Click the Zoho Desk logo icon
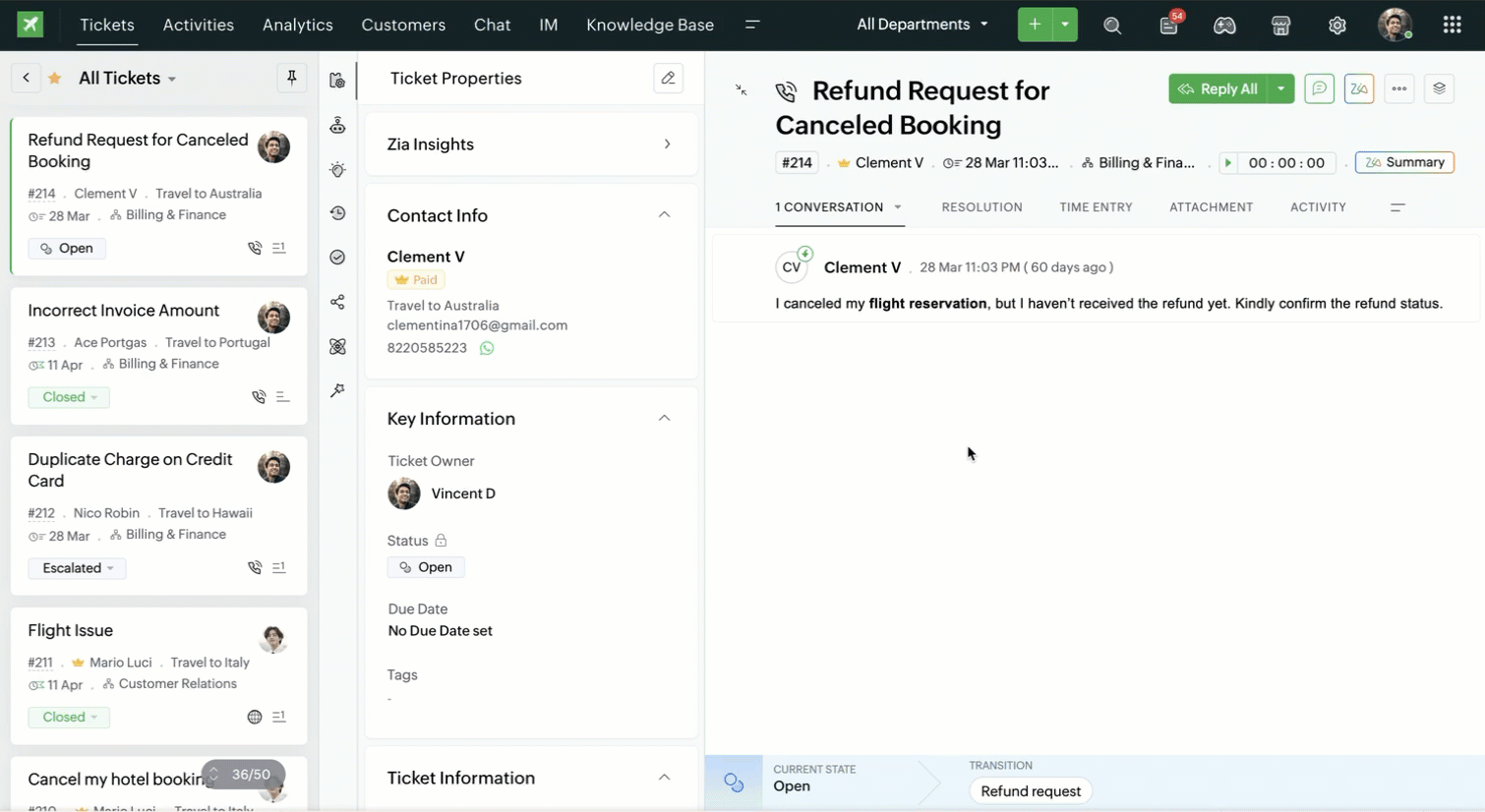Screen dimensions: 1485x812 click(30, 25)
